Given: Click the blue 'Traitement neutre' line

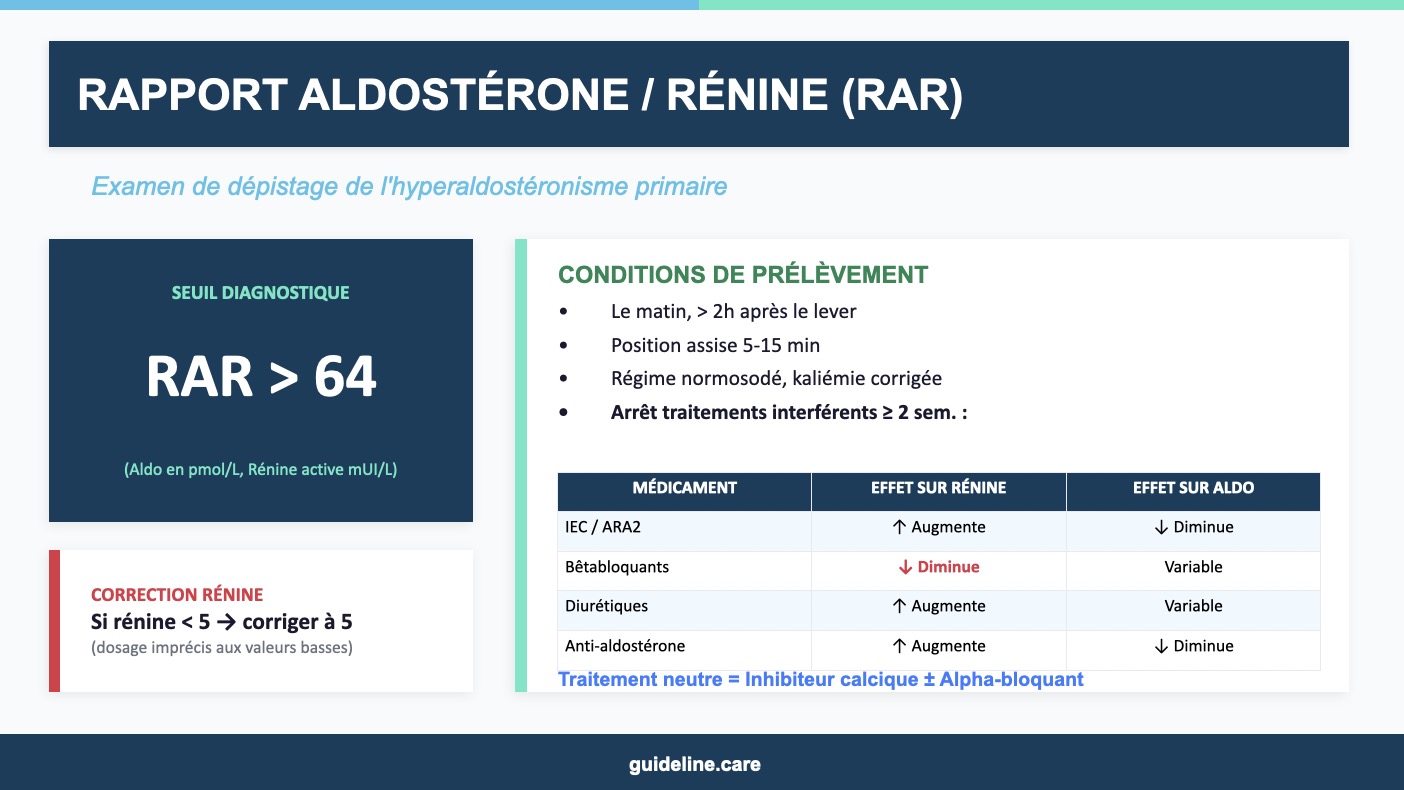Looking at the screenshot, I should 820,680.
